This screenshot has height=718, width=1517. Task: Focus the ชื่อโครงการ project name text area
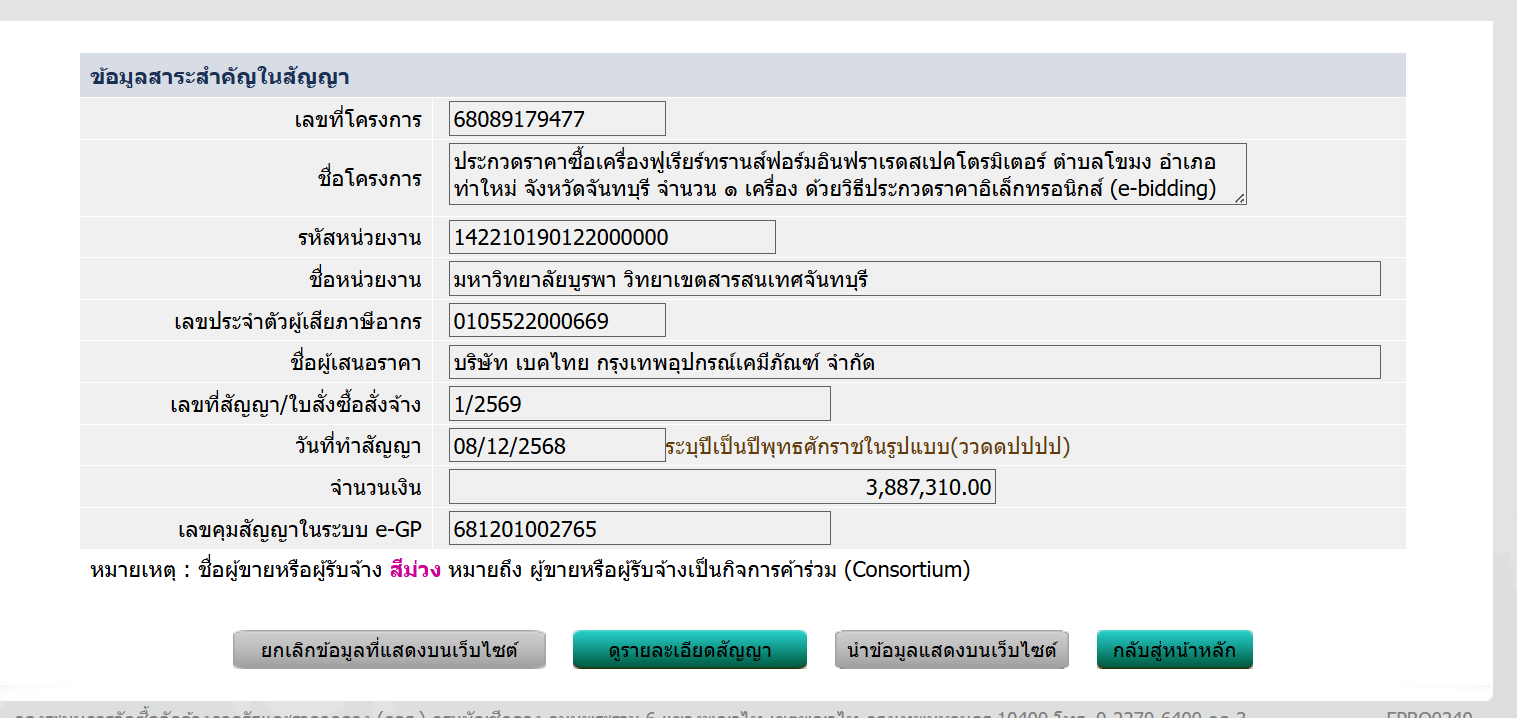point(847,174)
